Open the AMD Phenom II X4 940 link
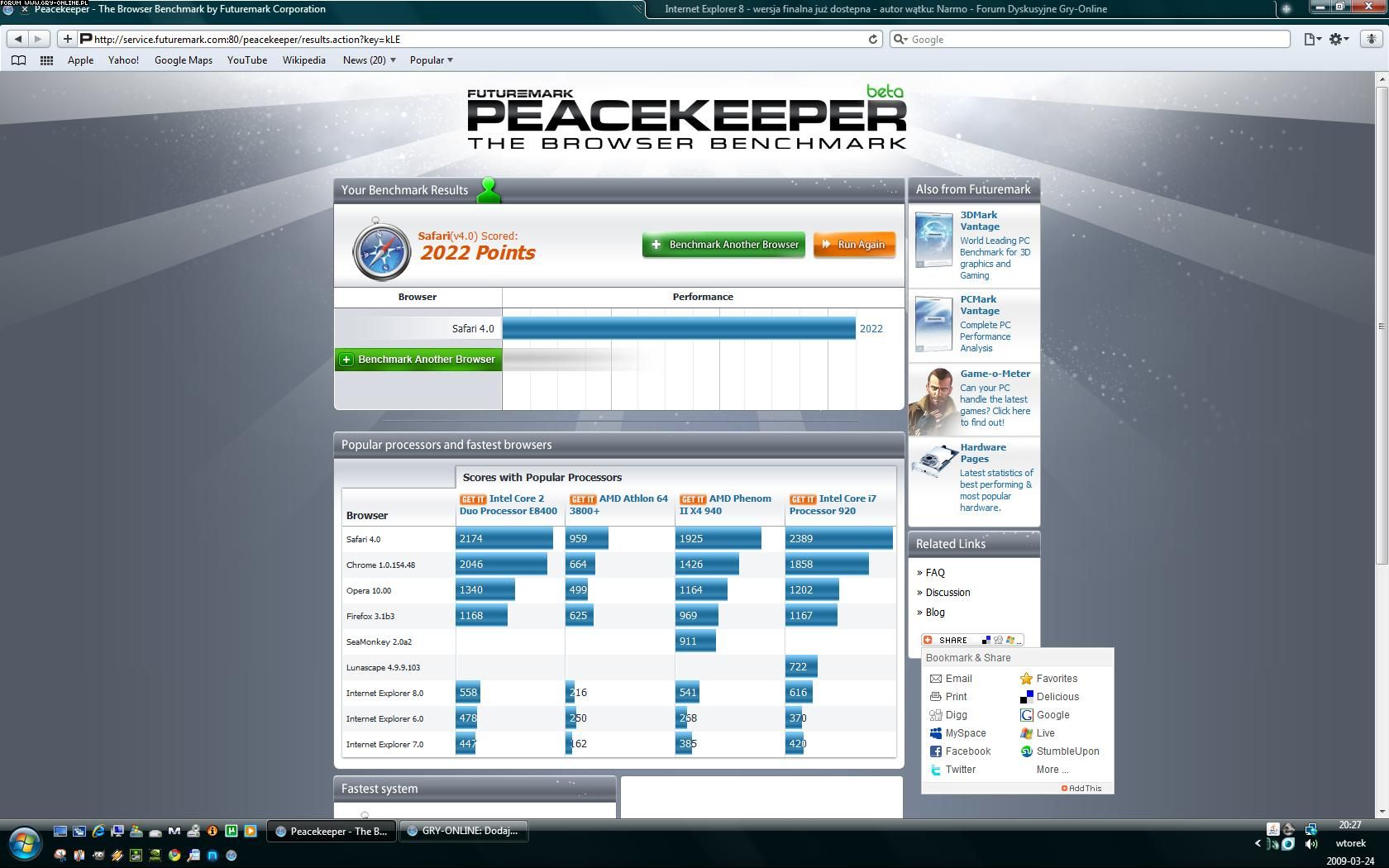 pos(726,505)
